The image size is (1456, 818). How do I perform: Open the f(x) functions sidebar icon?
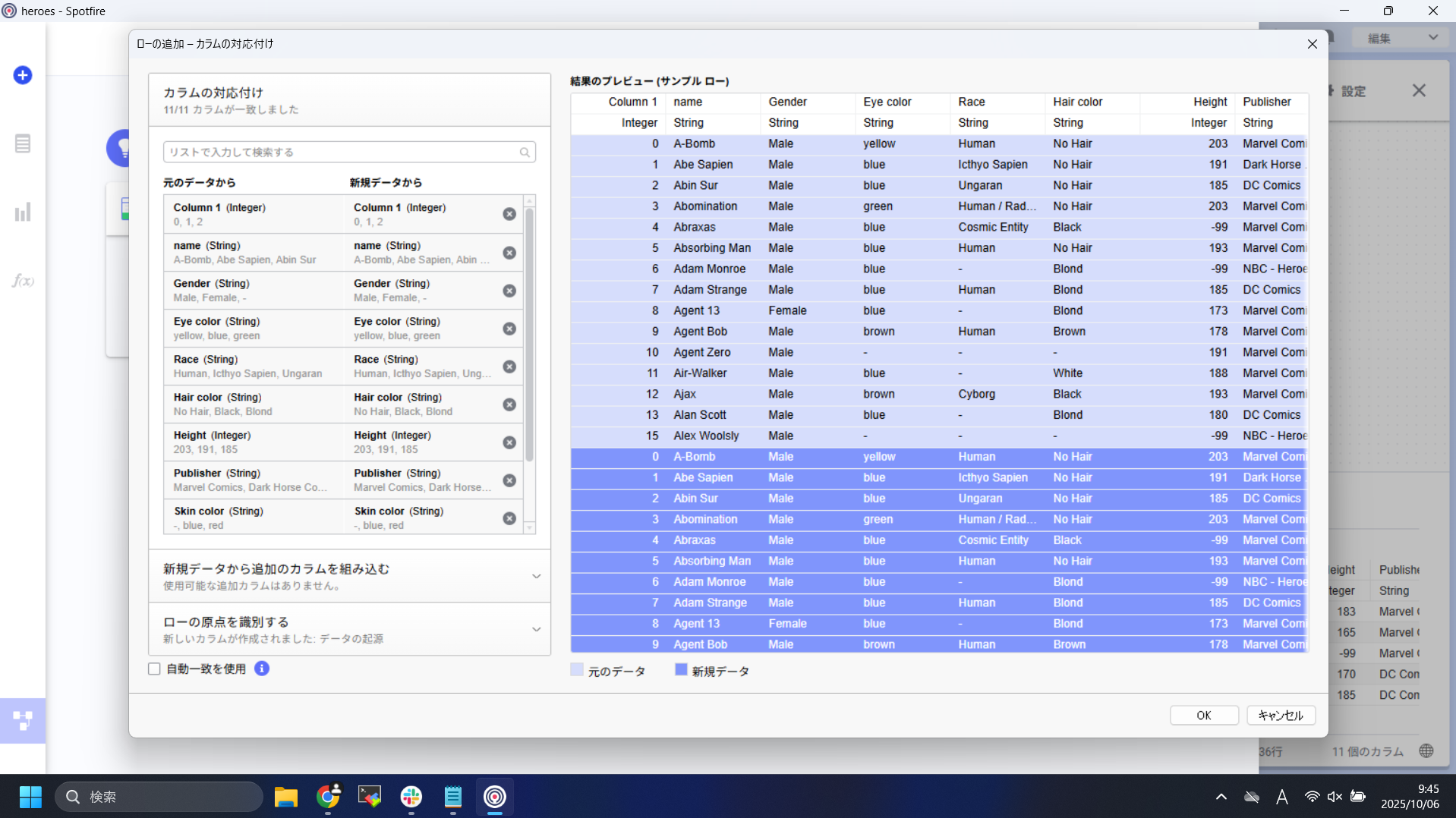pyautogui.click(x=23, y=281)
